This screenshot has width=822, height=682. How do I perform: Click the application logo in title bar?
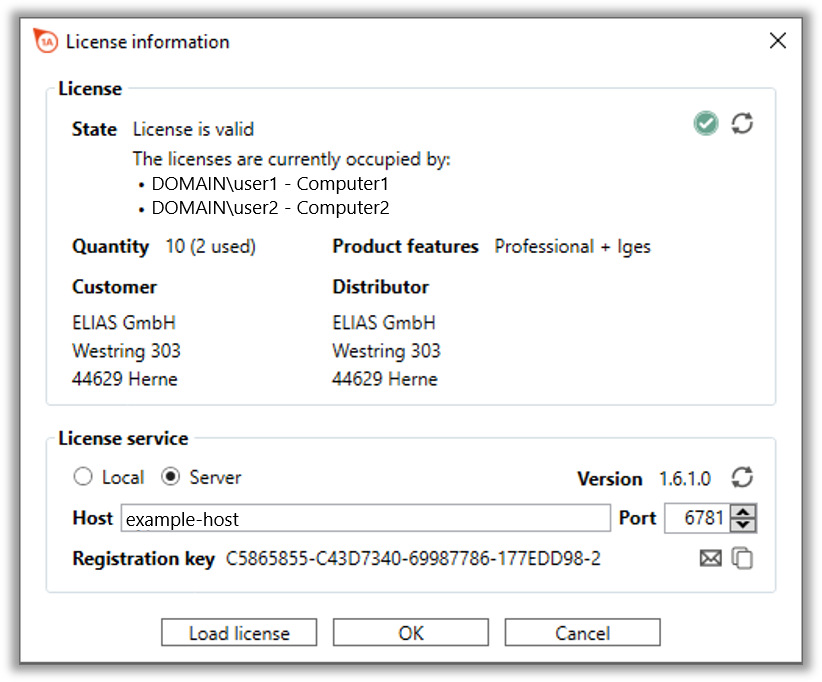(x=46, y=41)
